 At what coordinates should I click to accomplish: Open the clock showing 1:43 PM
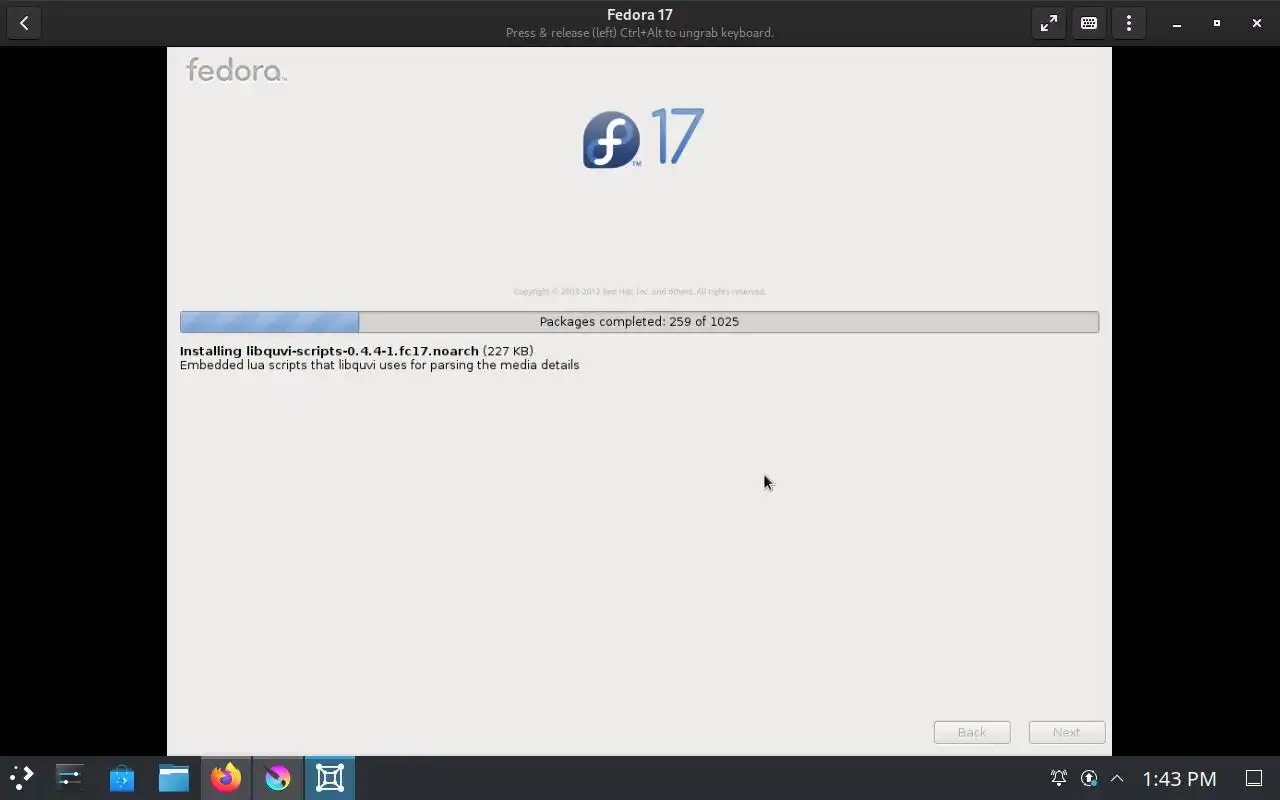tap(1180, 778)
